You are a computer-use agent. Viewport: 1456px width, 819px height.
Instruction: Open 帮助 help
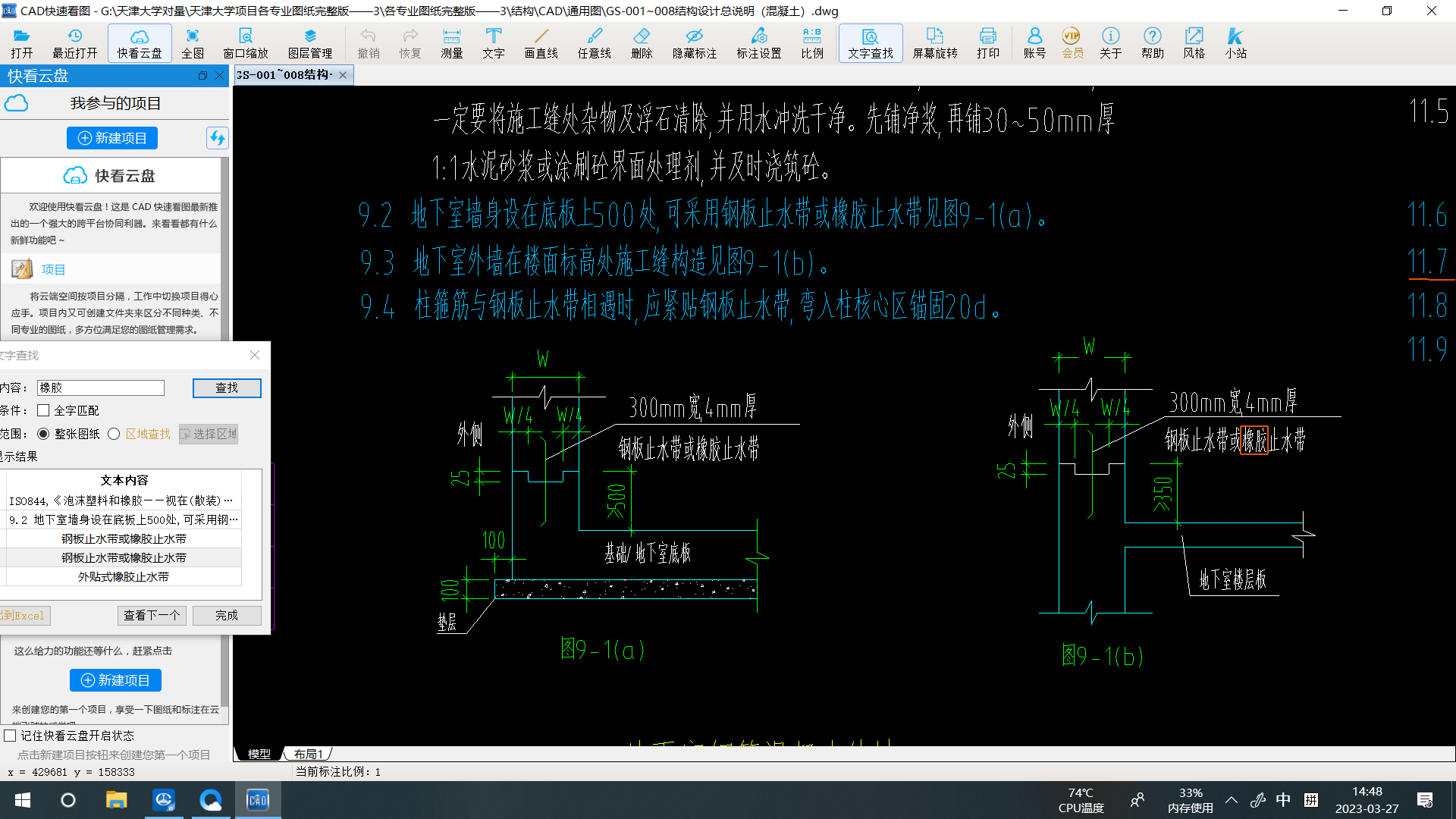click(x=1153, y=43)
